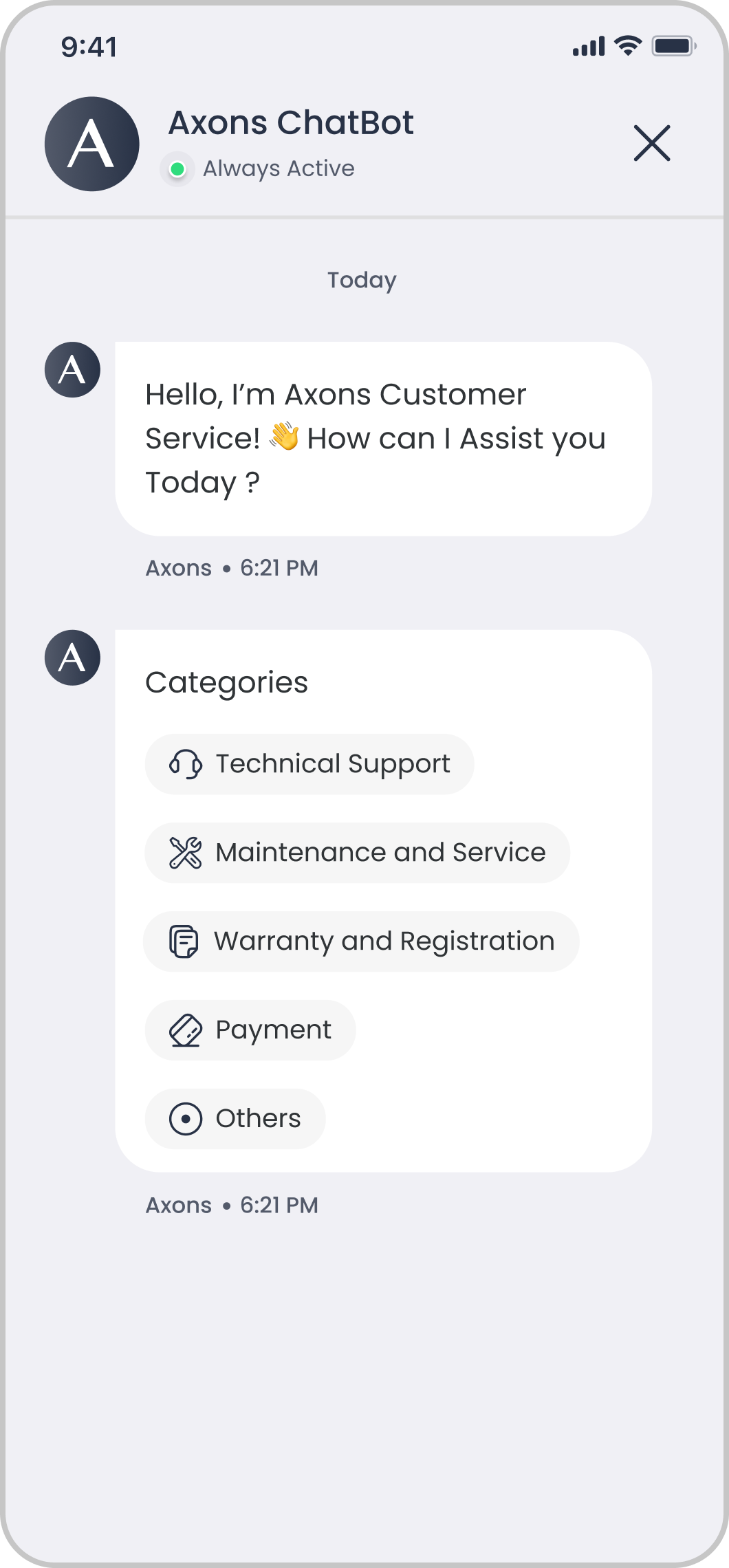Click the headset icon for Technical Support
Viewport: 729px width, 1568px height.
(186, 764)
